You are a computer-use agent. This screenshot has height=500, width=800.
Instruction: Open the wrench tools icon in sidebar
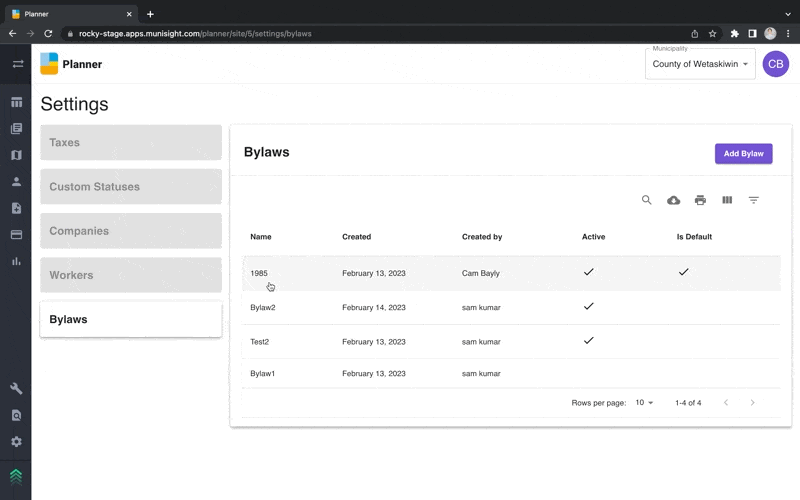click(16, 388)
